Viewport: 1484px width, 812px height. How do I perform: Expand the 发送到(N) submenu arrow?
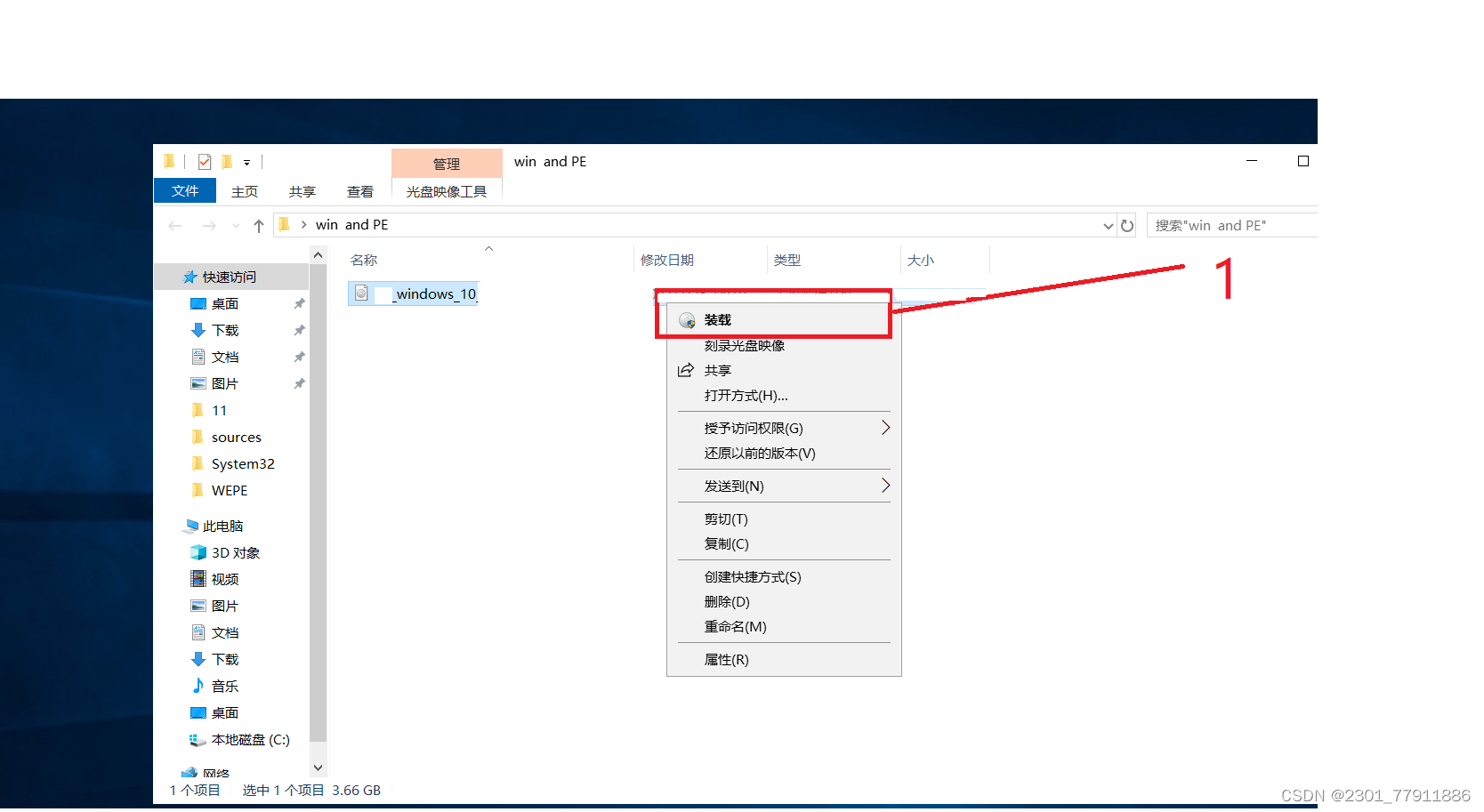885,486
